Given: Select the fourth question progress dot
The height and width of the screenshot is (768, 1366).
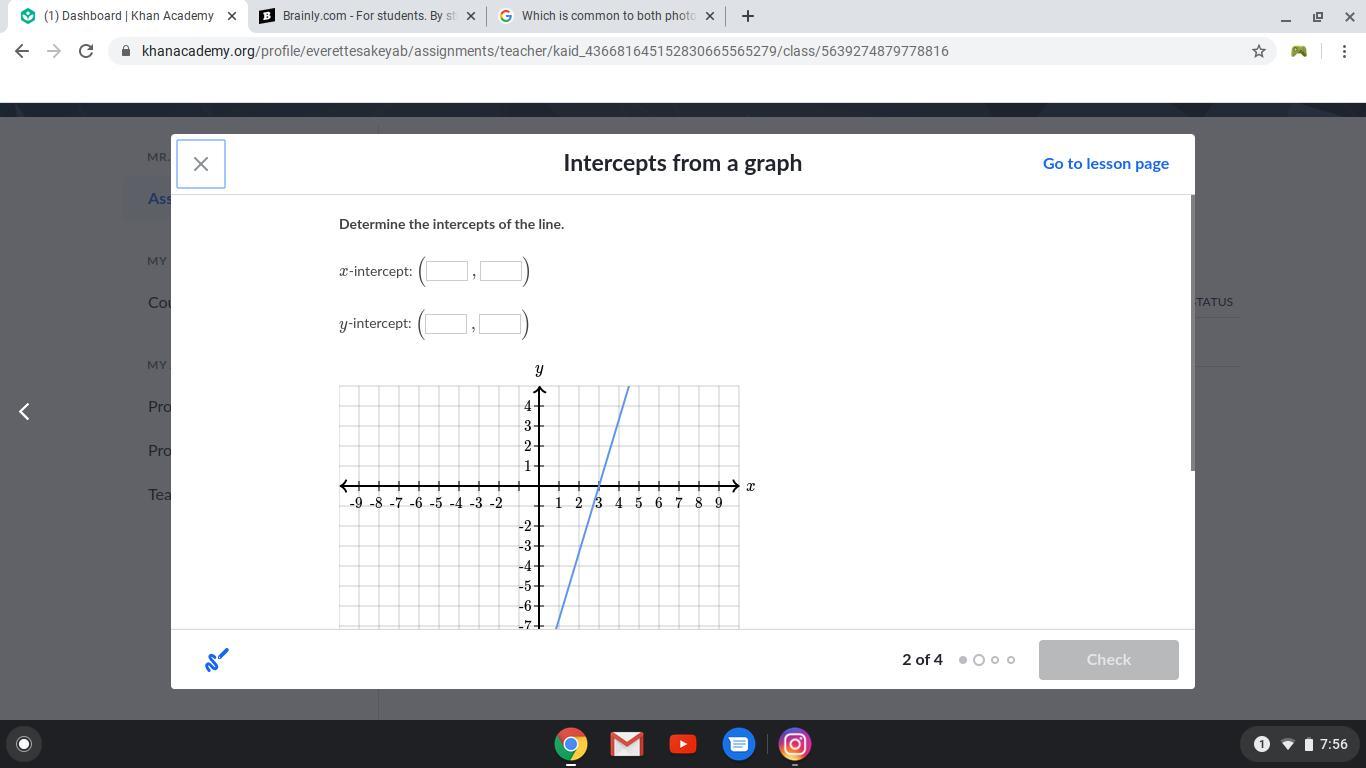Looking at the screenshot, I should (x=1011, y=660).
